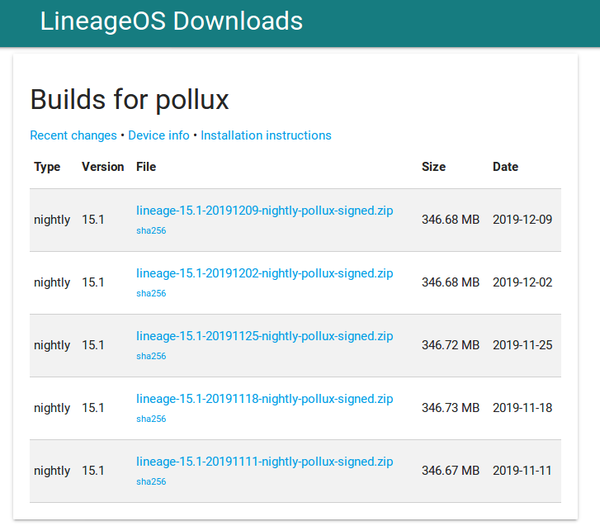The height and width of the screenshot is (526, 600).
Task: Open the Device info link
Action: tap(158, 135)
